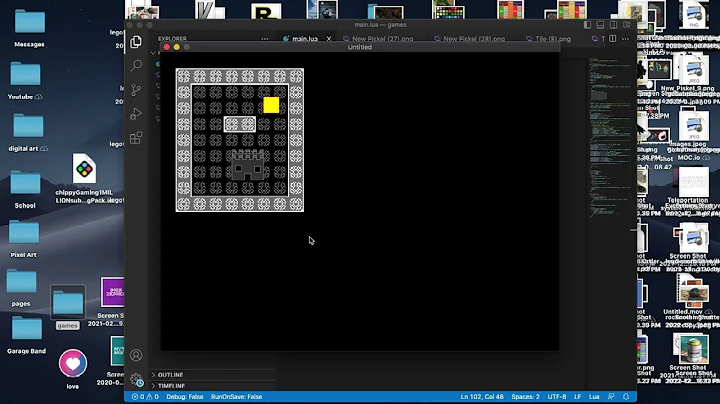This screenshot has width=720, height=404.
Task: Click the yellow minimize button of the Untitled window
Action: pos(177,47)
